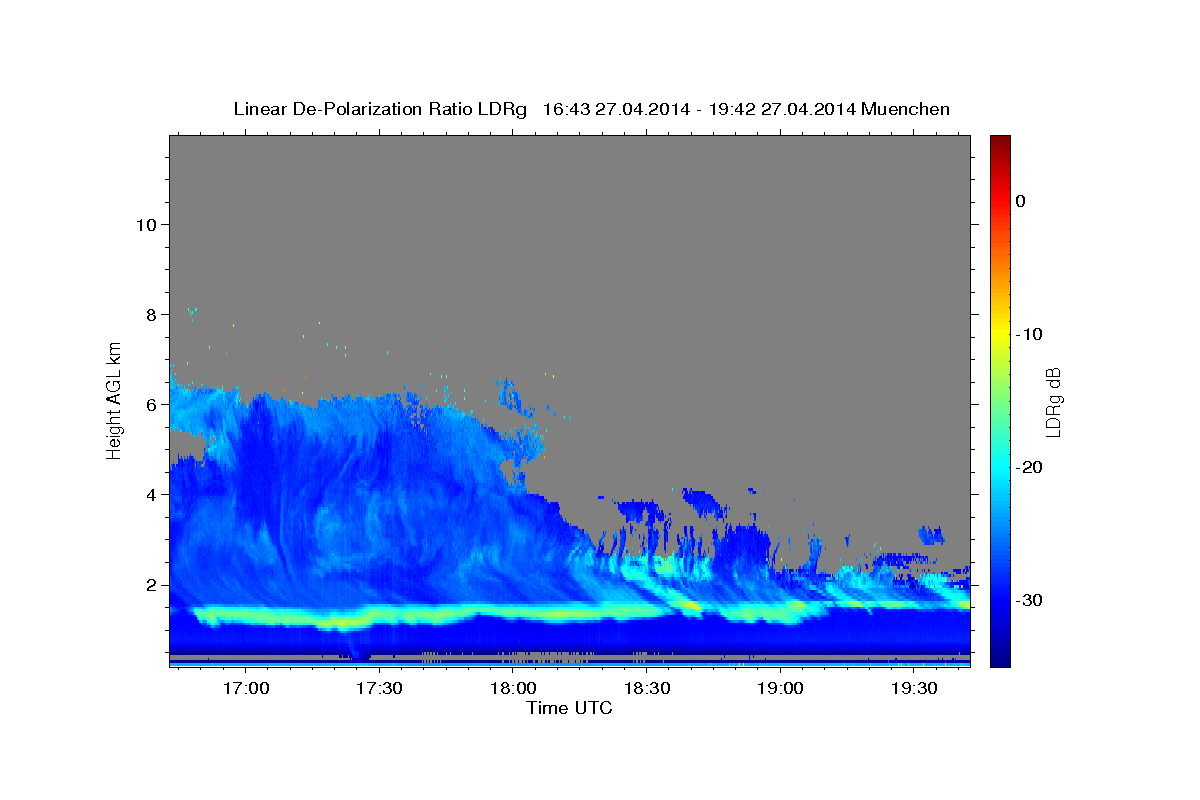Click the colorbar value -20
The height and width of the screenshot is (800, 1200).
[1031, 467]
